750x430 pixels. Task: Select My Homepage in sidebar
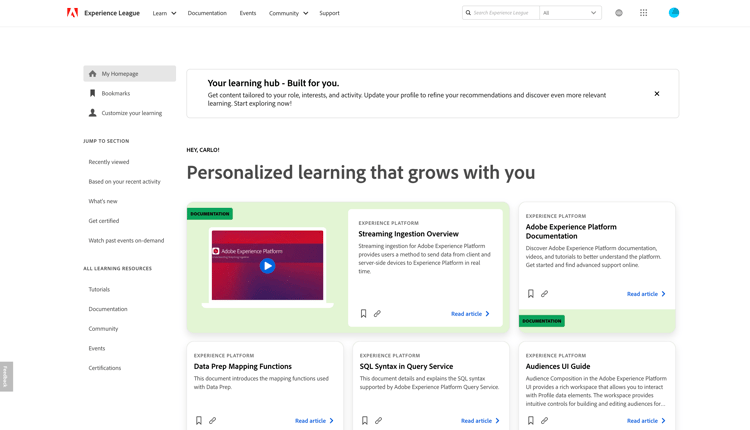coord(130,74)
